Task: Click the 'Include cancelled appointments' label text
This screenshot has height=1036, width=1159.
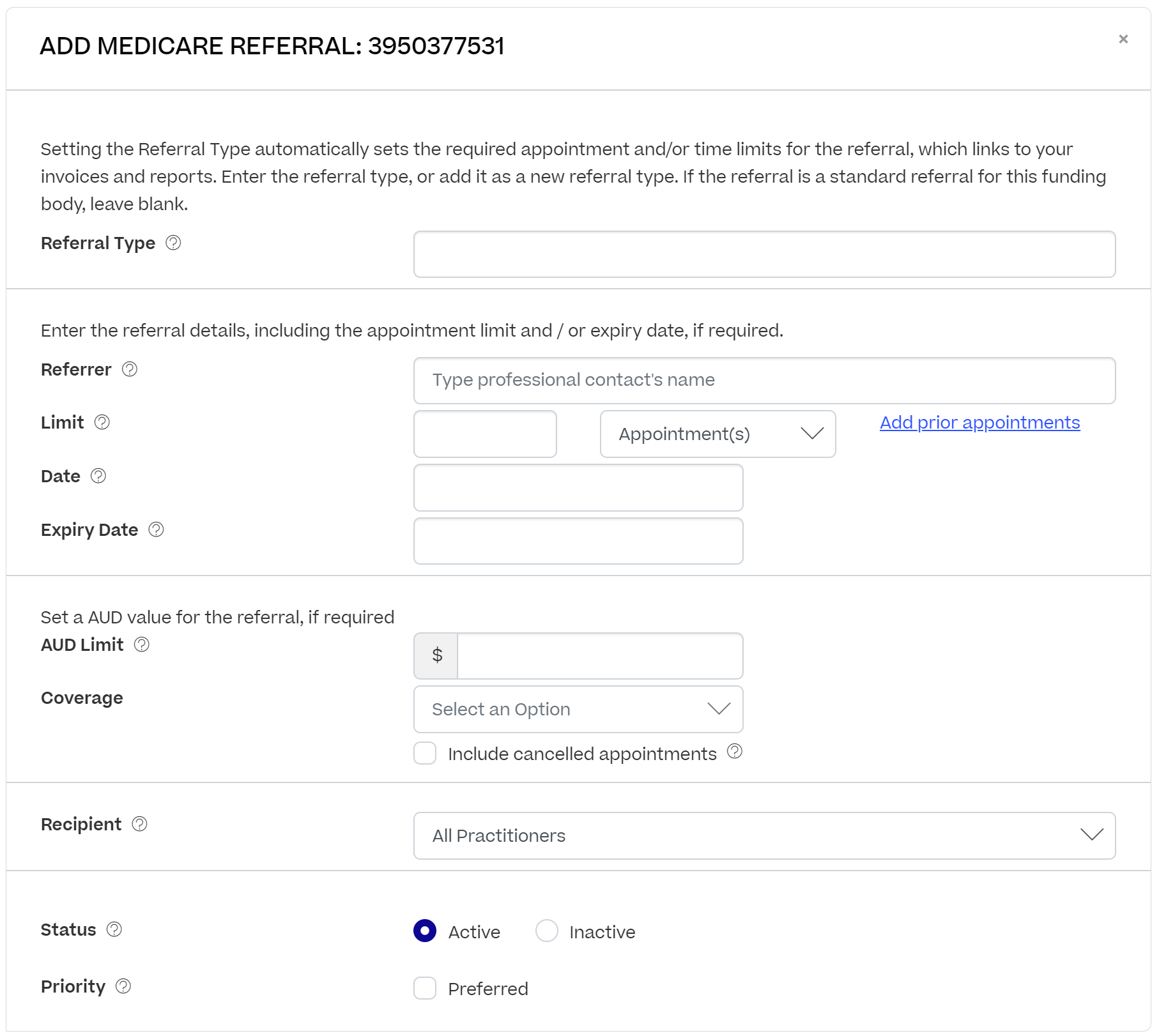Action: 583,754
